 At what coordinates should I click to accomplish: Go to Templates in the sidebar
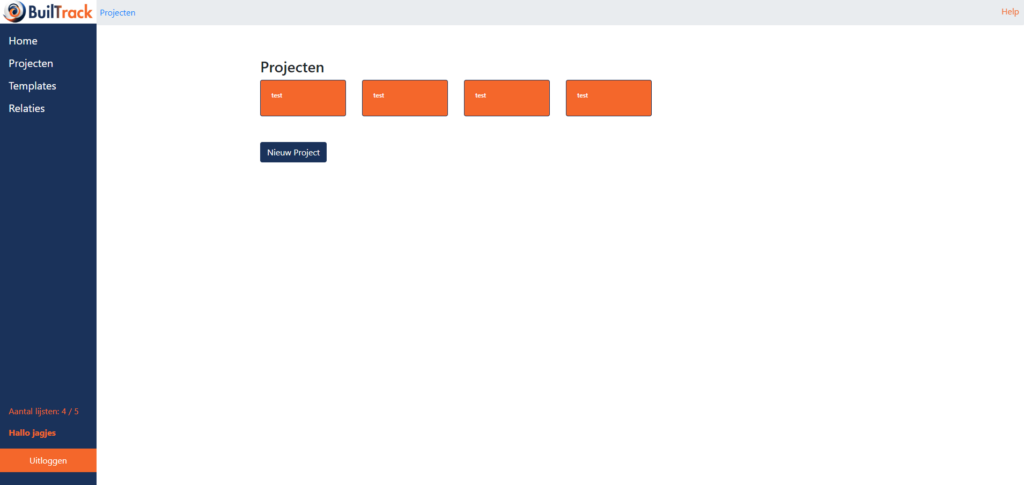pyautogui.click(x=32, y=86)
